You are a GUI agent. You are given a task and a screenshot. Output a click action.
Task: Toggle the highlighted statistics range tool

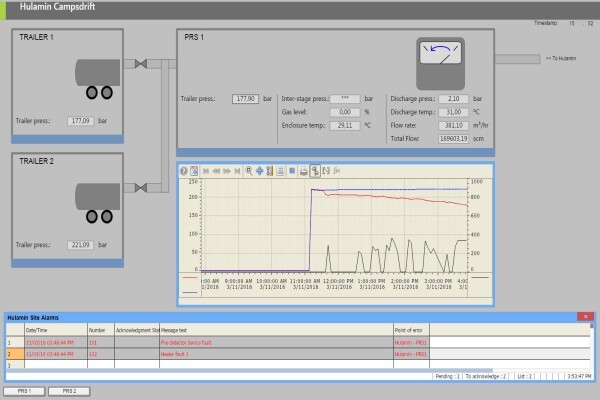pyautogui.click(x=315, y=171)
